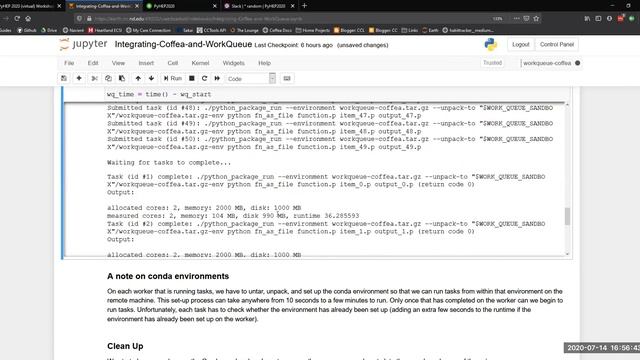
Task: Click the Trusted notebook indicator
Action: coord(492,63)
